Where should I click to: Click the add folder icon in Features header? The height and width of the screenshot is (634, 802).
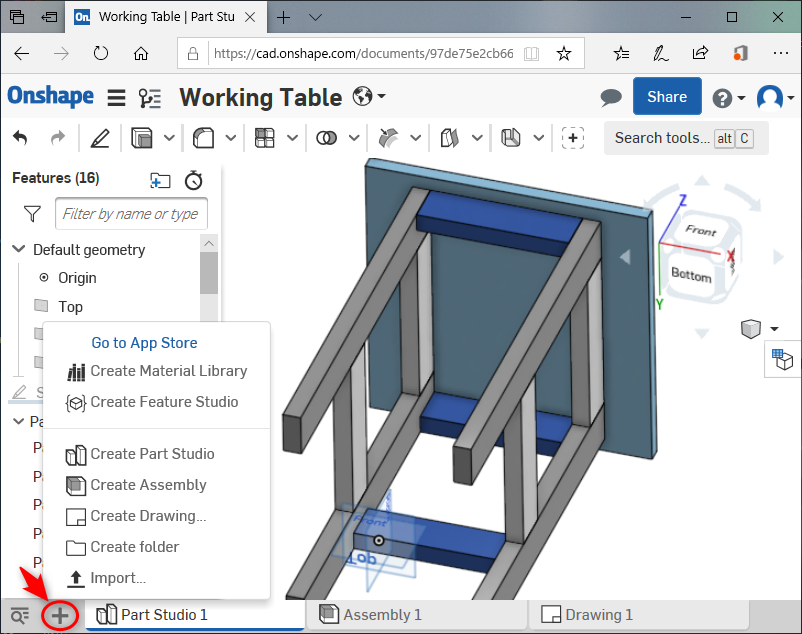click(160, 180)
